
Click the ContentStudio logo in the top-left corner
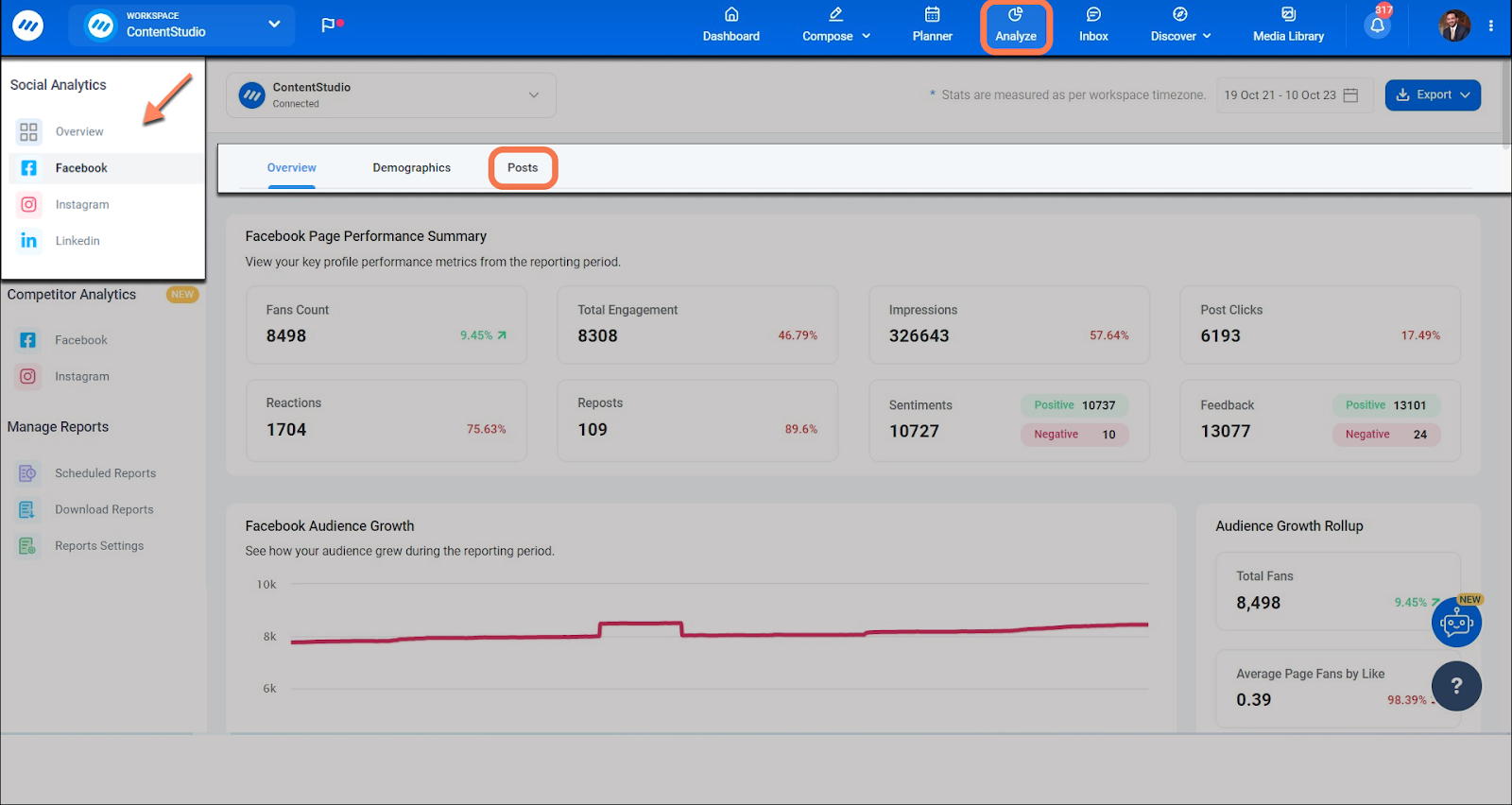(x=27, y=26)
